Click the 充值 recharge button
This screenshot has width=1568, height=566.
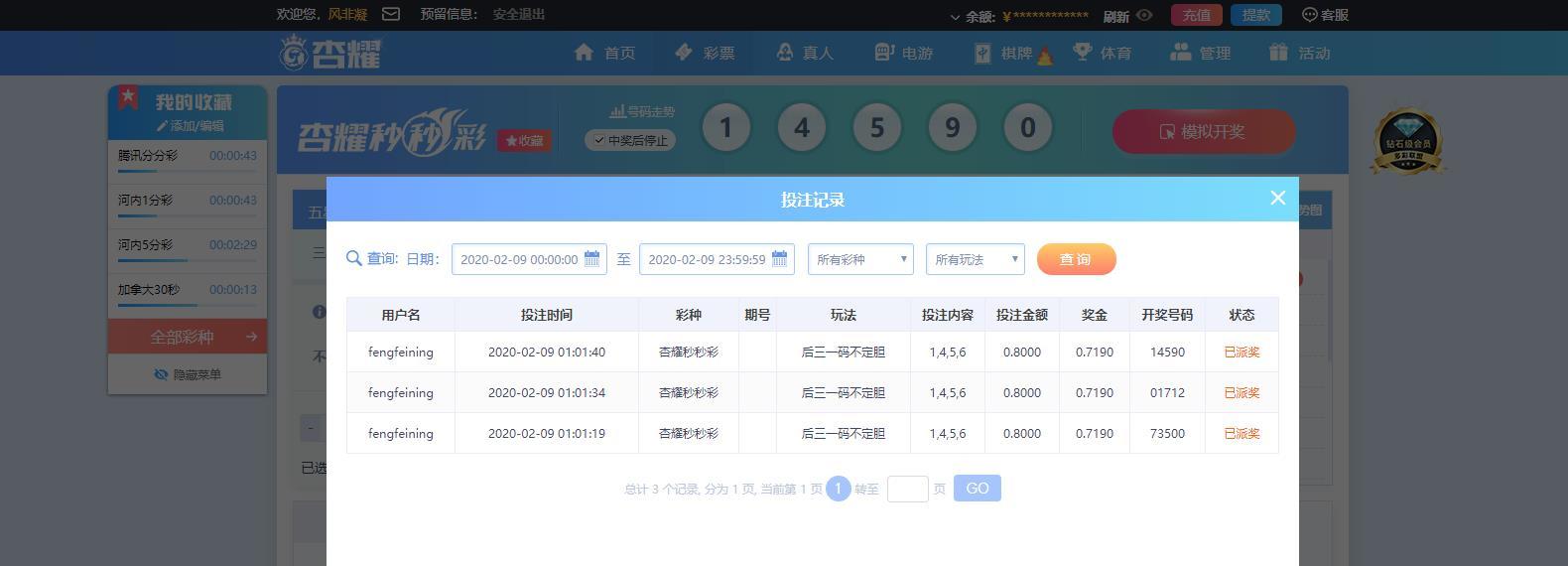click(1197, 15)
